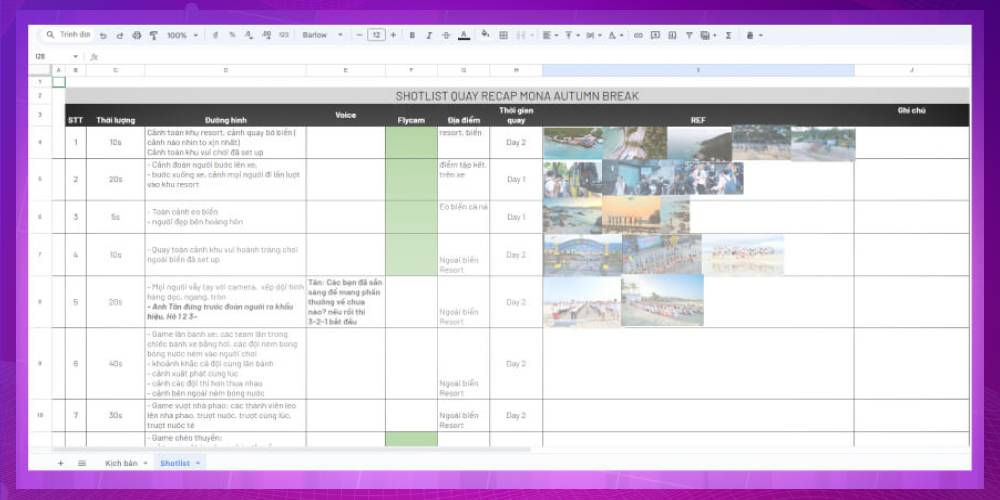The image size is (1000, 500).
Task: Click the merge cells icon
Action: pos(521,35)
